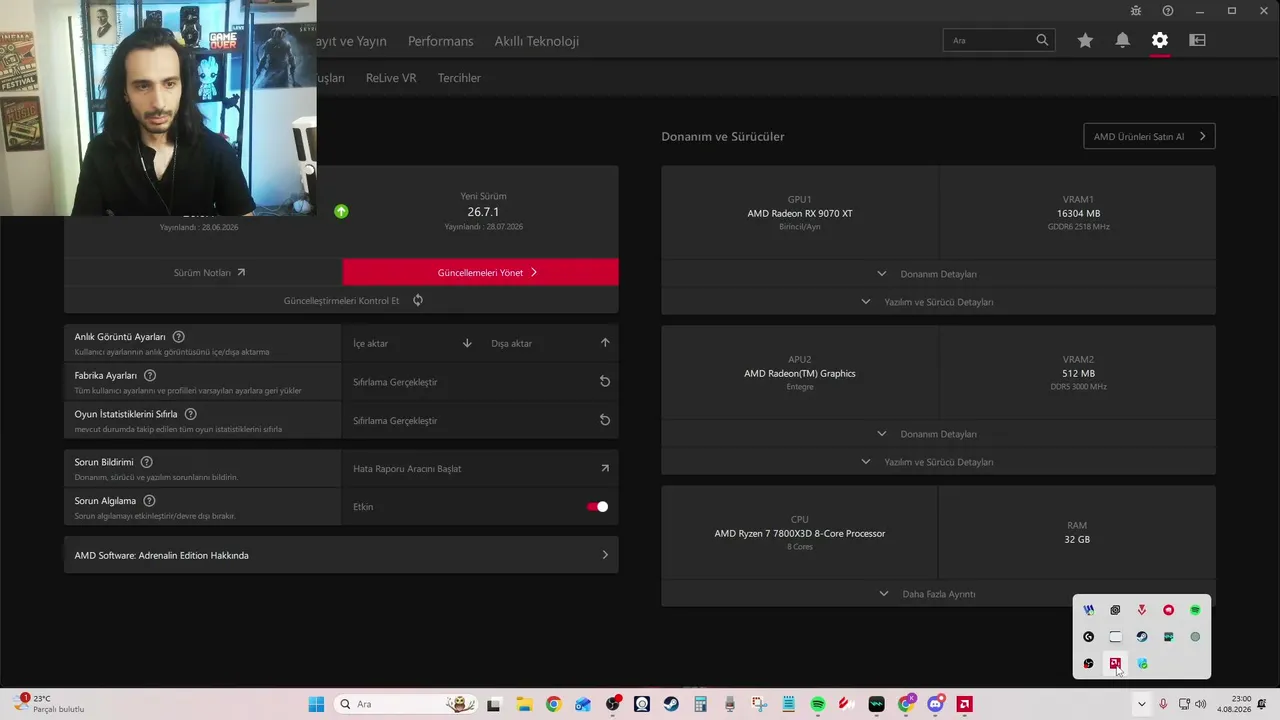Open the weather widget showing 23°C

pos(47,704)
